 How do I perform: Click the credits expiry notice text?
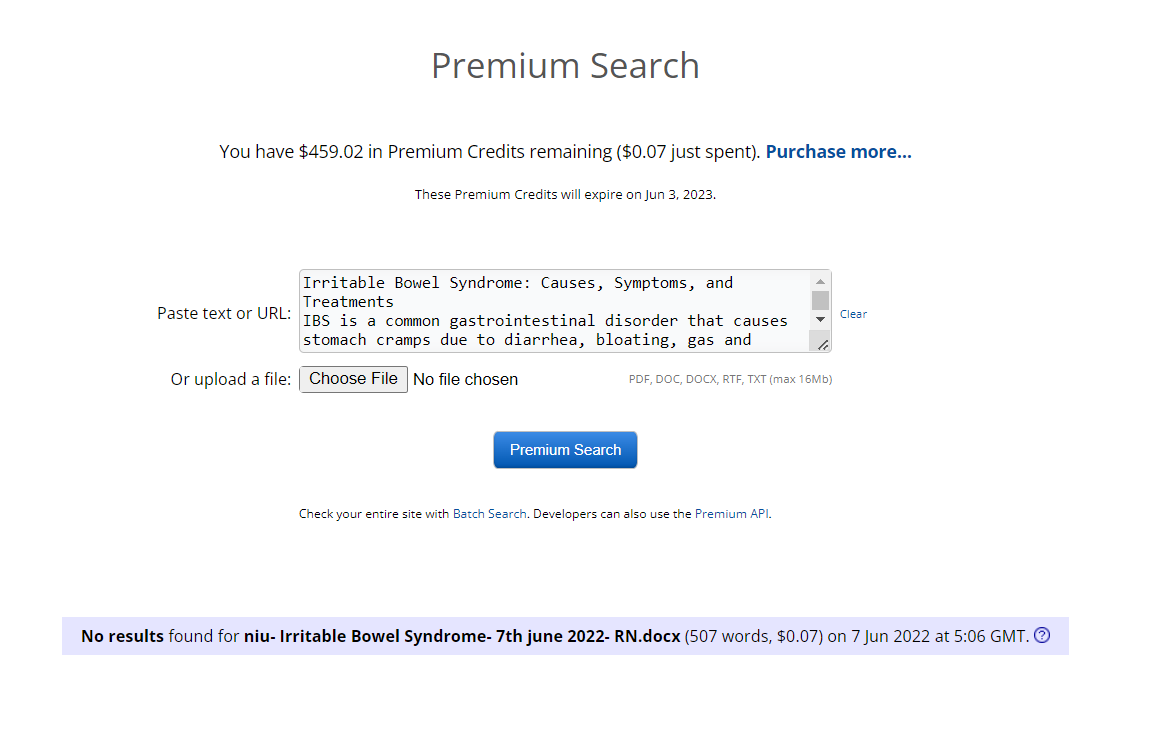[565, 195]
